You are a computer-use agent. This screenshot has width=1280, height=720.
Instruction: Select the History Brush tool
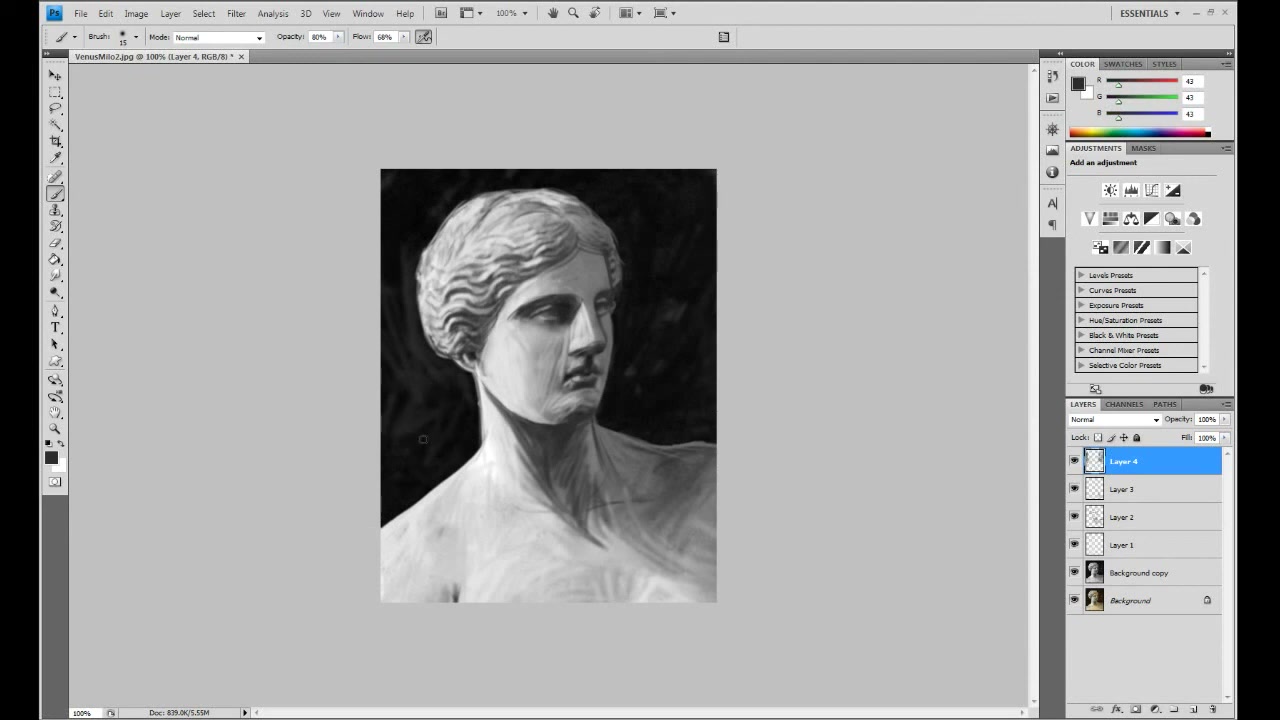(x=55, y=226)
